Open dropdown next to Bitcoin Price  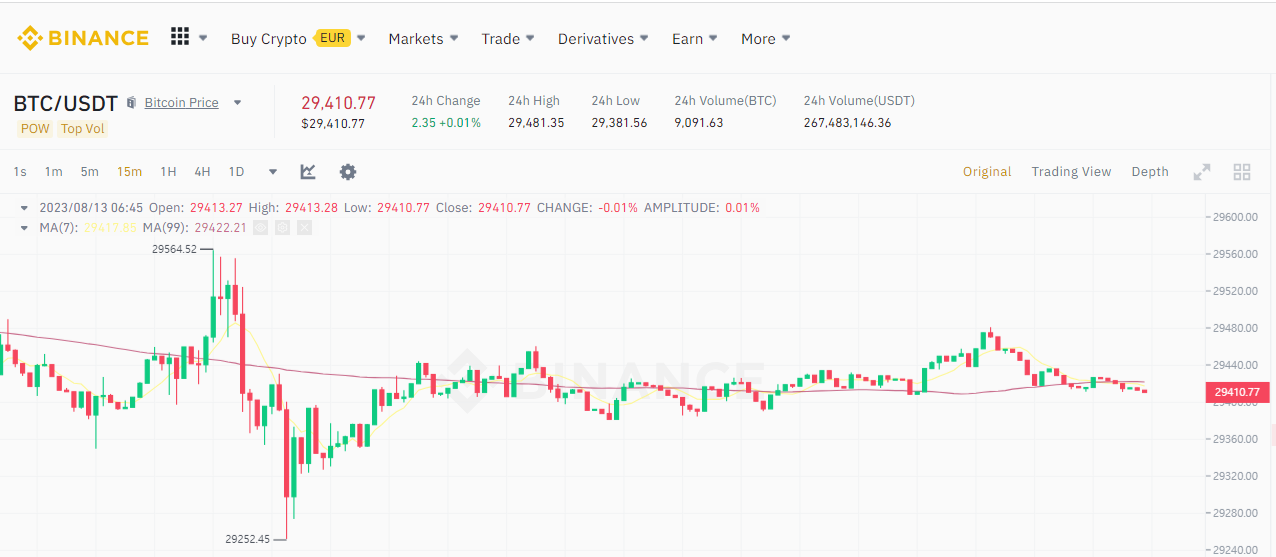[x=238, y=103]
